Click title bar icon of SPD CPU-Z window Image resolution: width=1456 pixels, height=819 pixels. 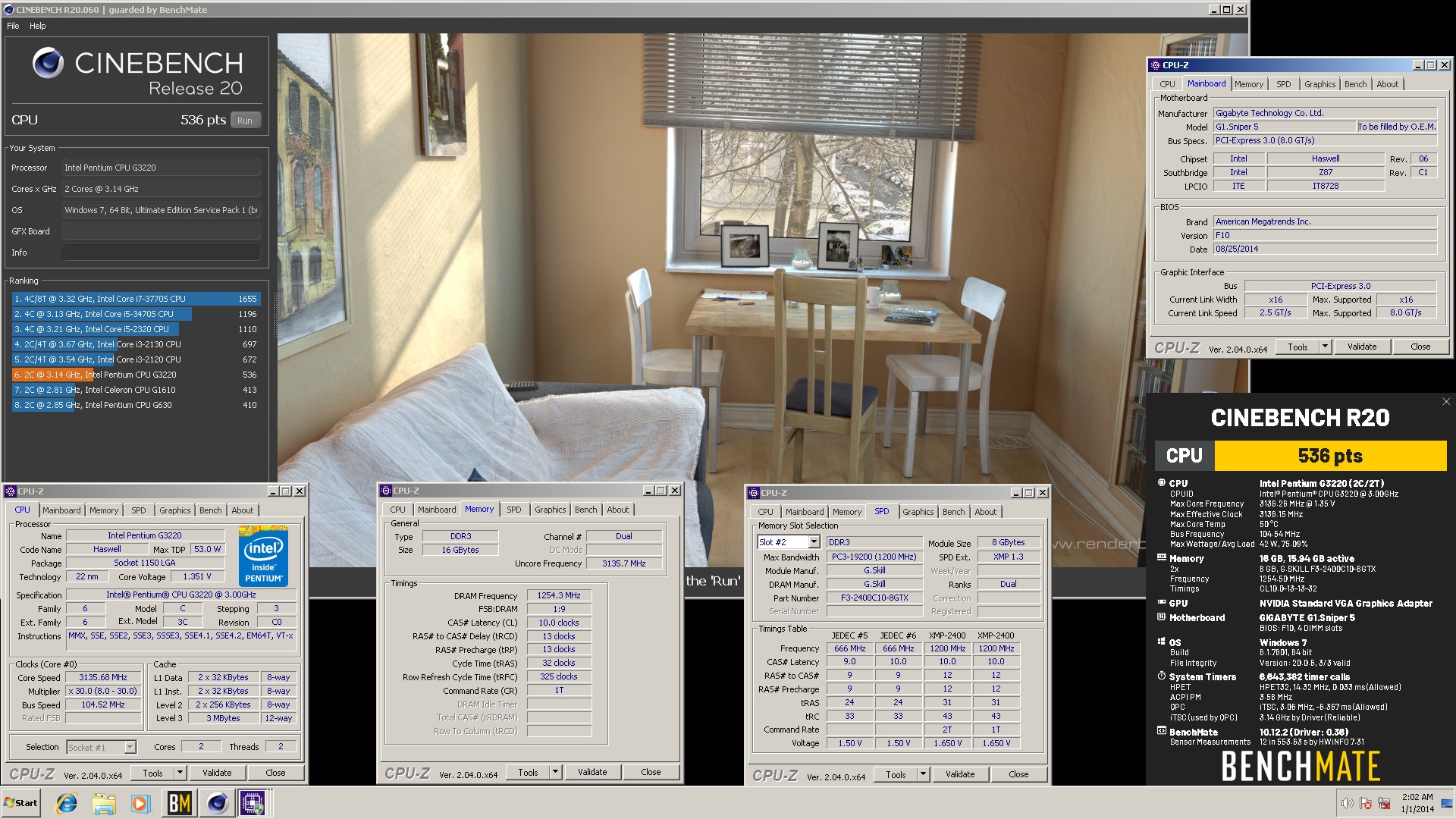coord(754,493)
